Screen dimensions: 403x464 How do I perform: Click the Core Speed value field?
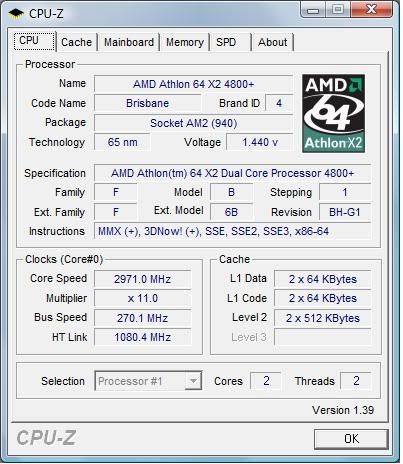pyautogui.click(x=143, y=279)
